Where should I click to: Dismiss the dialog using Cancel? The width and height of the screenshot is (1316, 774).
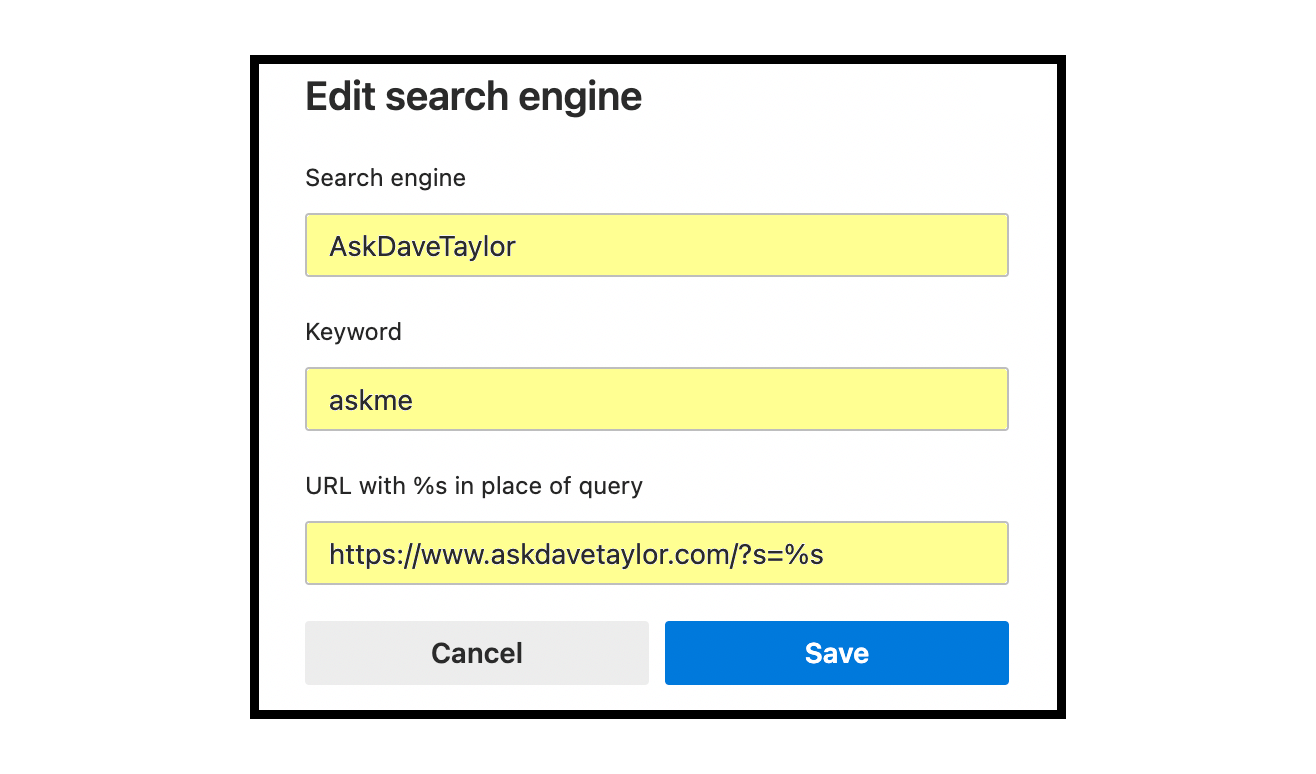[x=476, y=653]
